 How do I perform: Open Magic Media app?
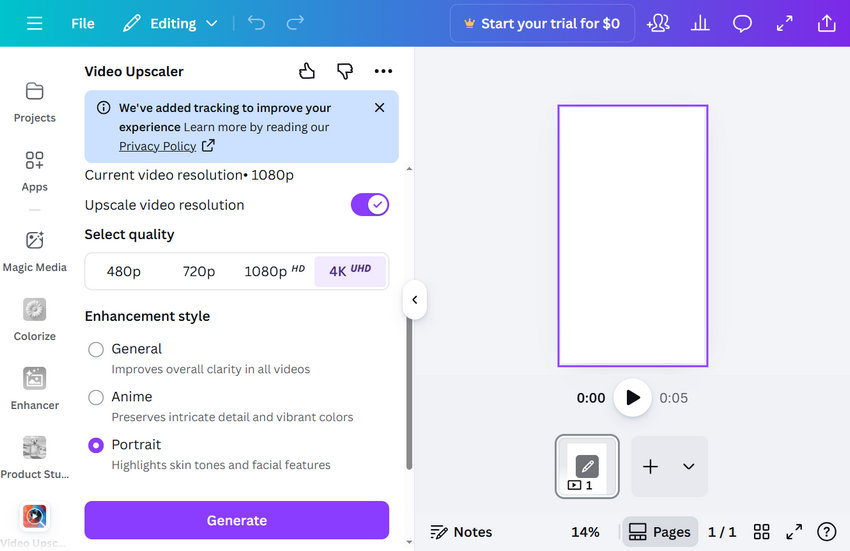[35, 252]
